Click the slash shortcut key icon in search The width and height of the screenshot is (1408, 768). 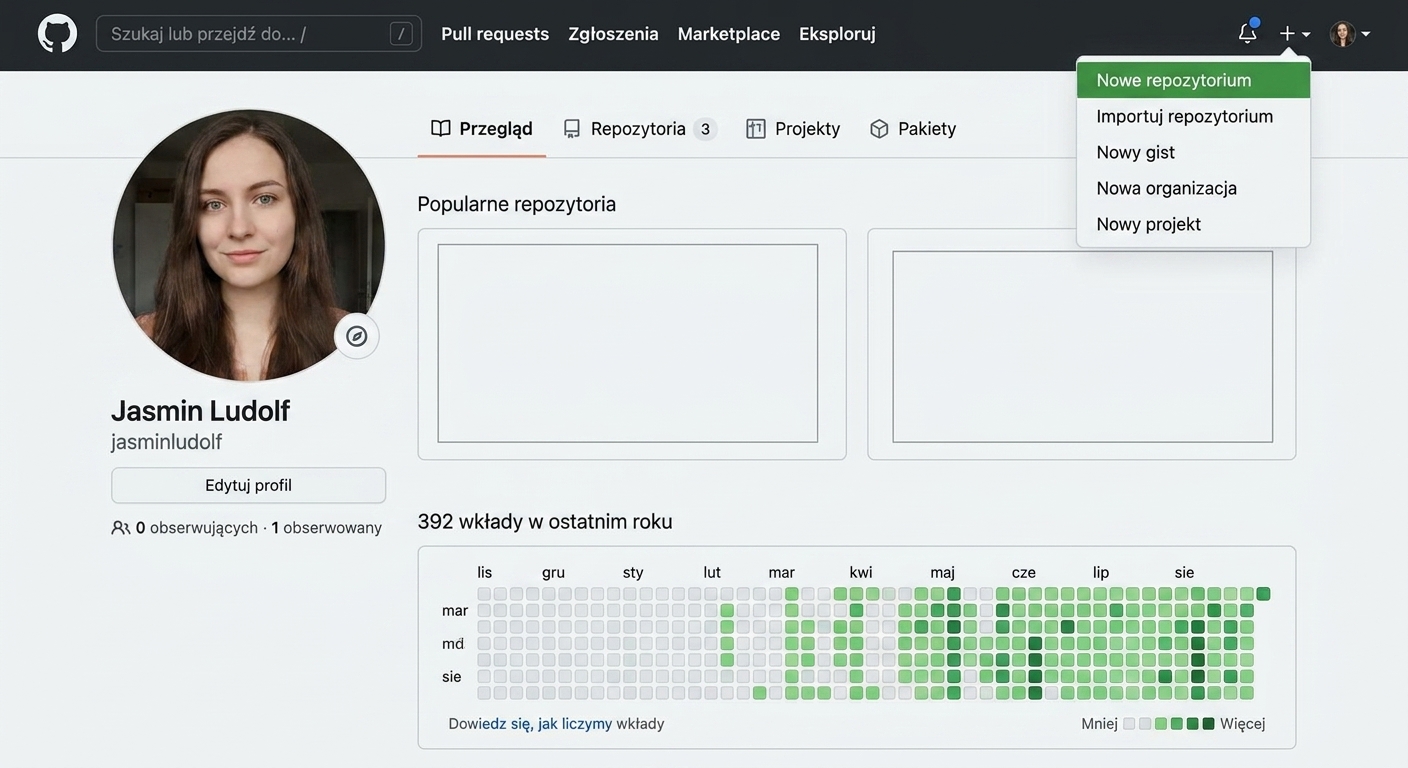point(401,34)
